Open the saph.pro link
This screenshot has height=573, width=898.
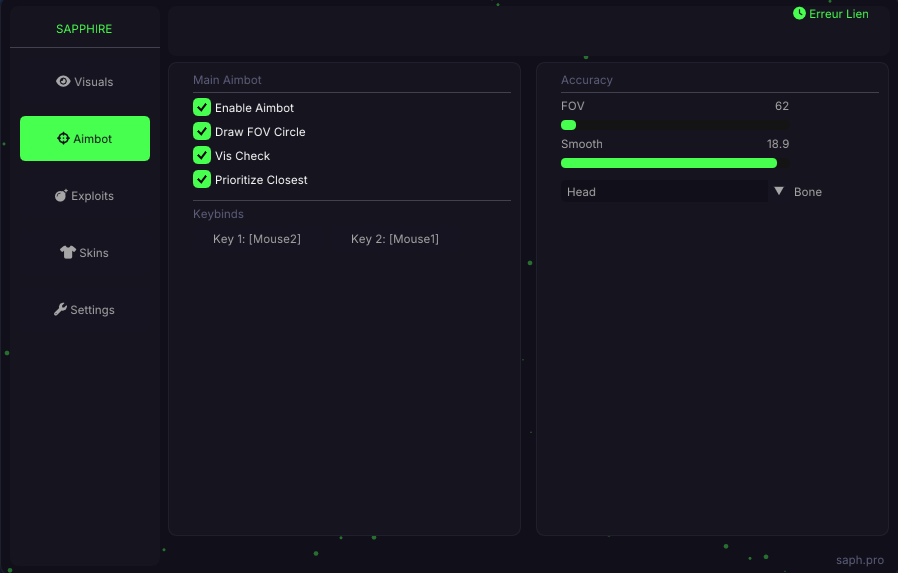860,560
